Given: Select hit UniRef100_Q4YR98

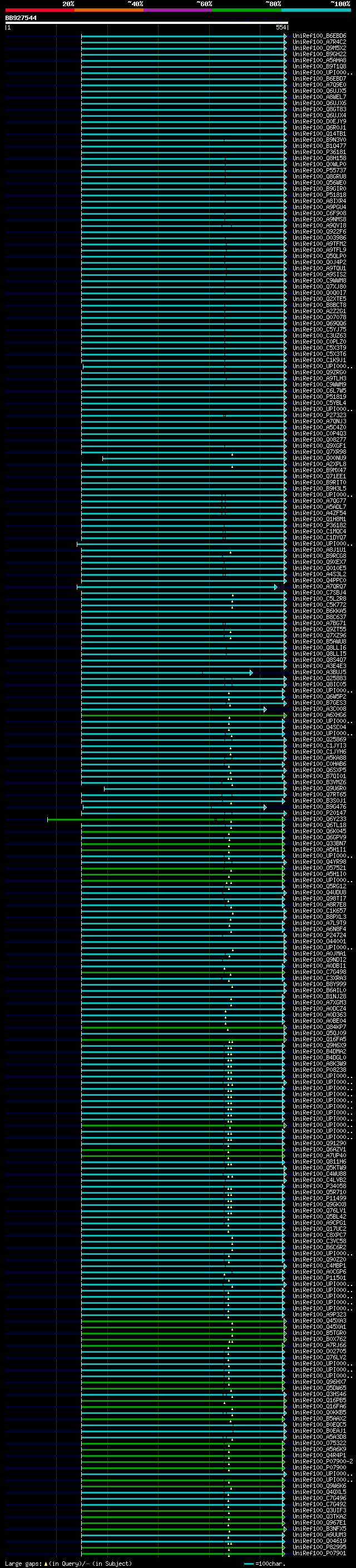Looking at the screenshot, I should pyautogui.click(x=319, y=862).
